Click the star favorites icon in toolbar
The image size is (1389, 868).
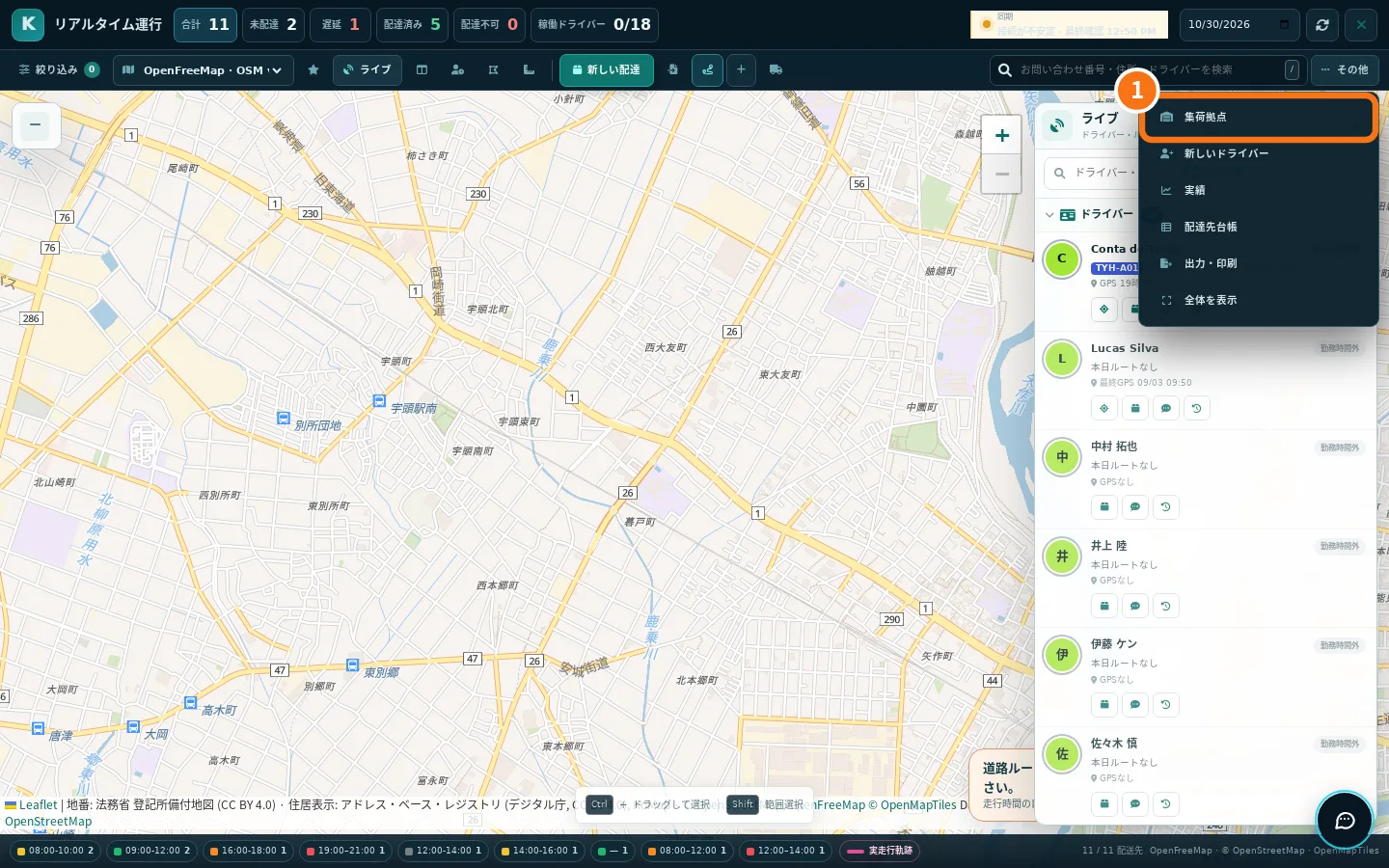313,70
